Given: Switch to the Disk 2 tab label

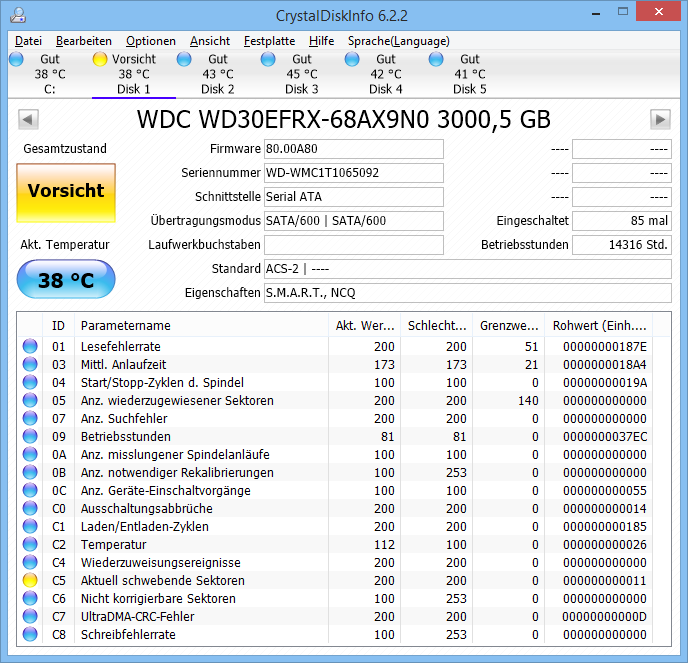Looking at the screenshot, I should click(218, 89).
